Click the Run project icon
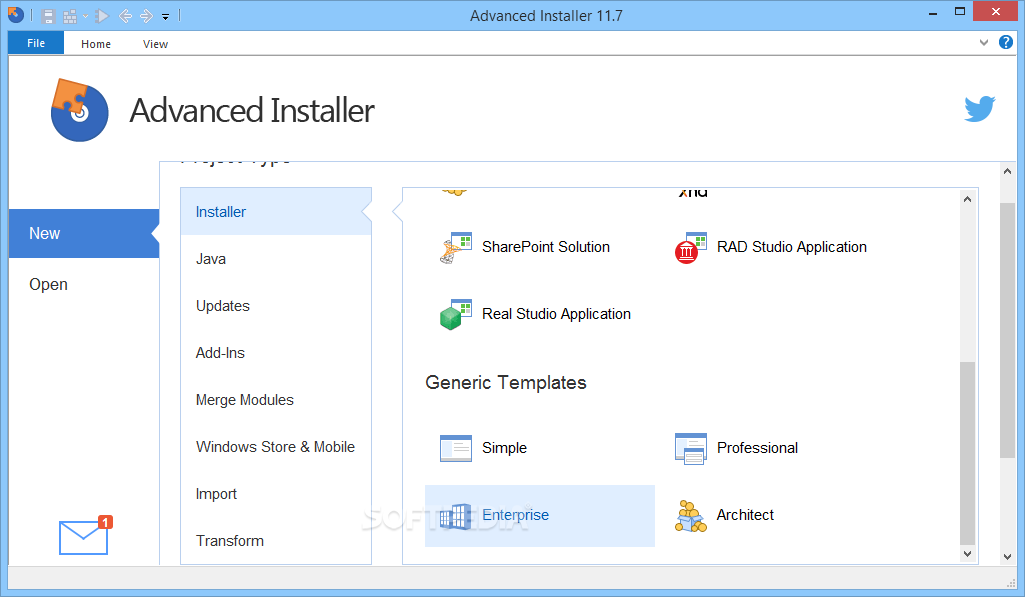The height and width of the screenshot is (597, 1025). point(101,16)
